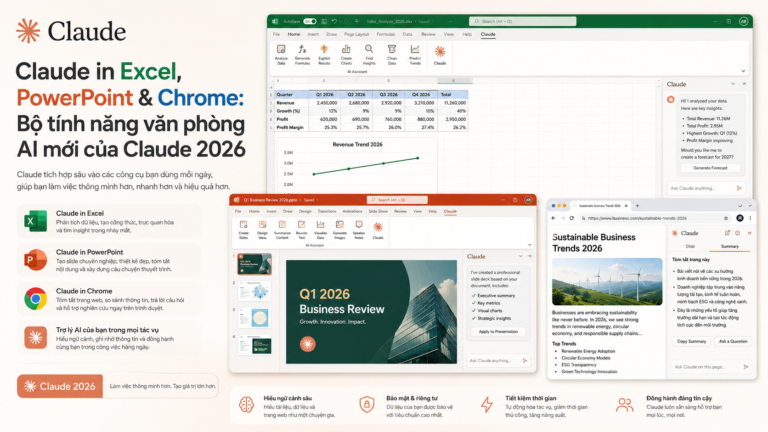768x432 pixels.
Task: Open Excel Page Layout ribbon tab
Action: 356,34
